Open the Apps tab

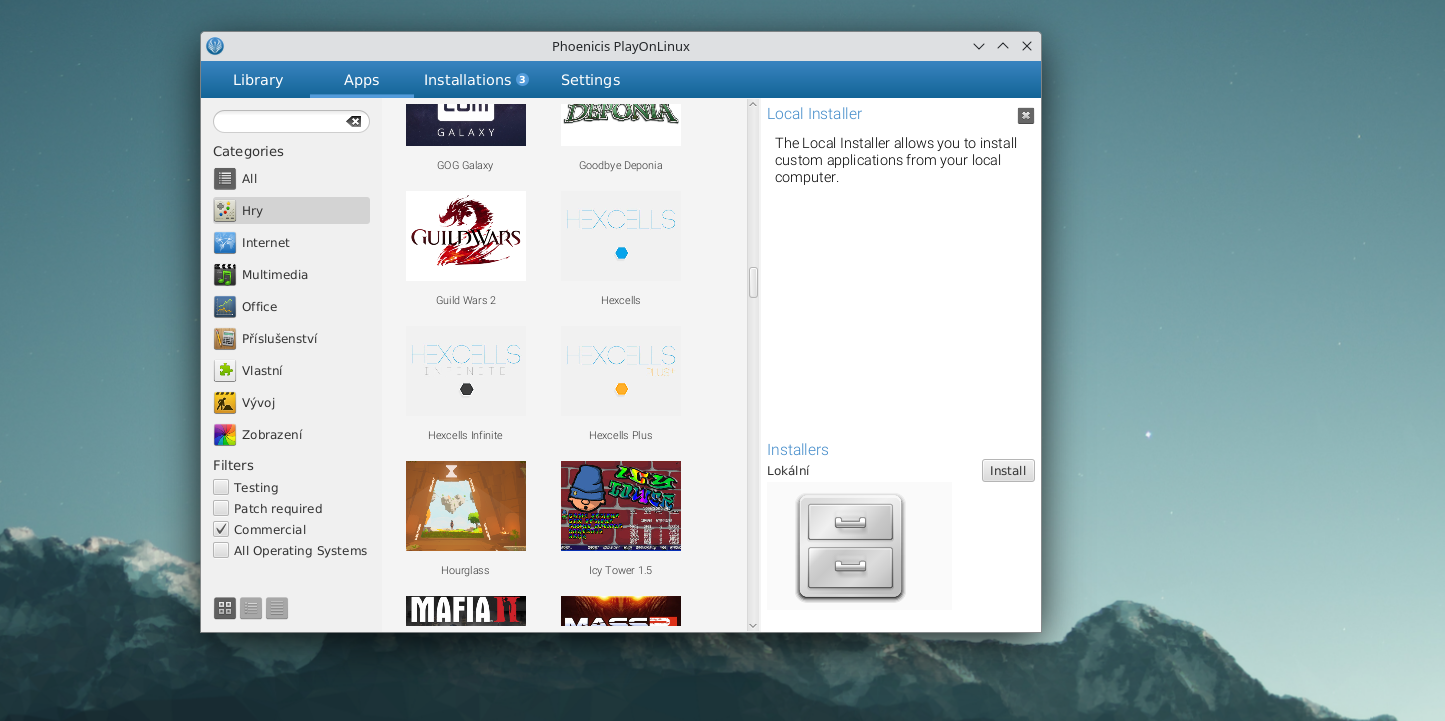[361, 80]
